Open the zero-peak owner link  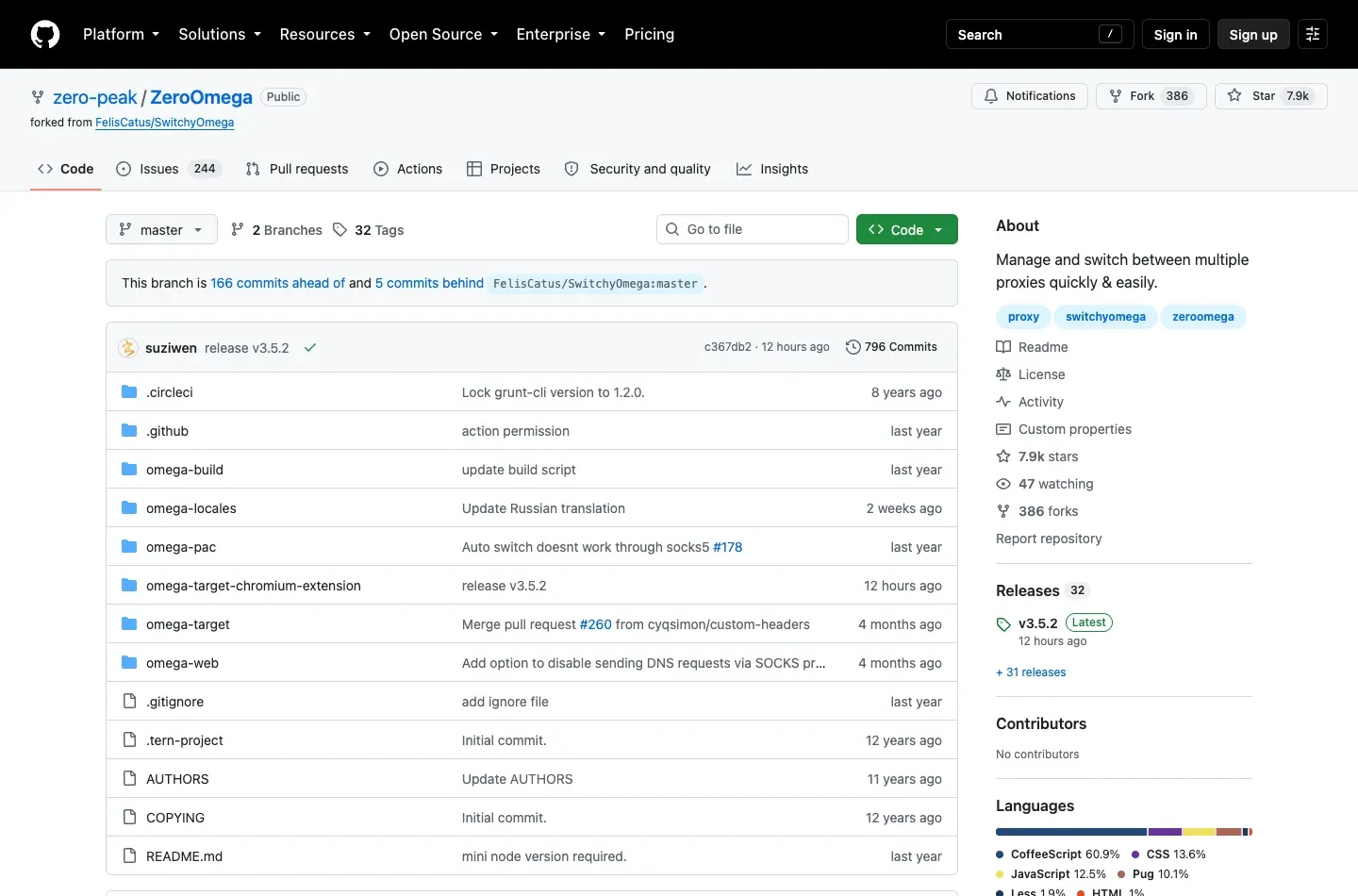tap(95, 97)
